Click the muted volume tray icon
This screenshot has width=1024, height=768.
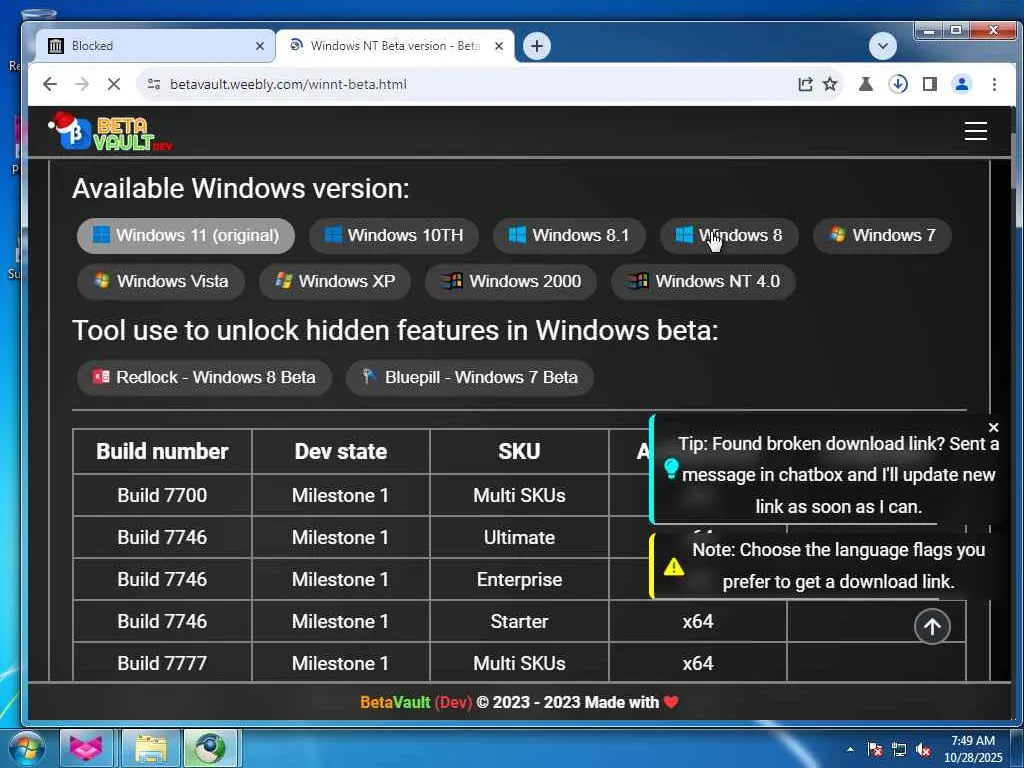(923, 749)
